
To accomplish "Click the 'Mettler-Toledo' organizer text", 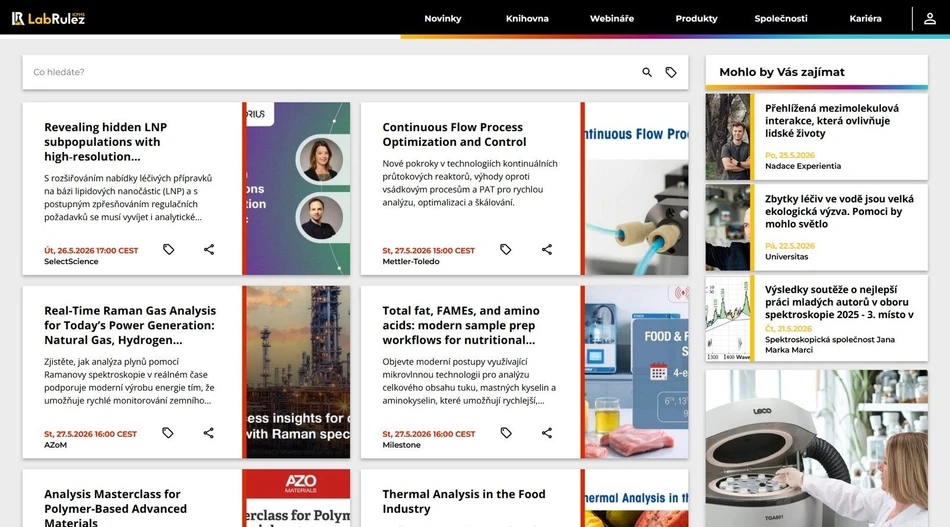I will [x=411, y=262].
